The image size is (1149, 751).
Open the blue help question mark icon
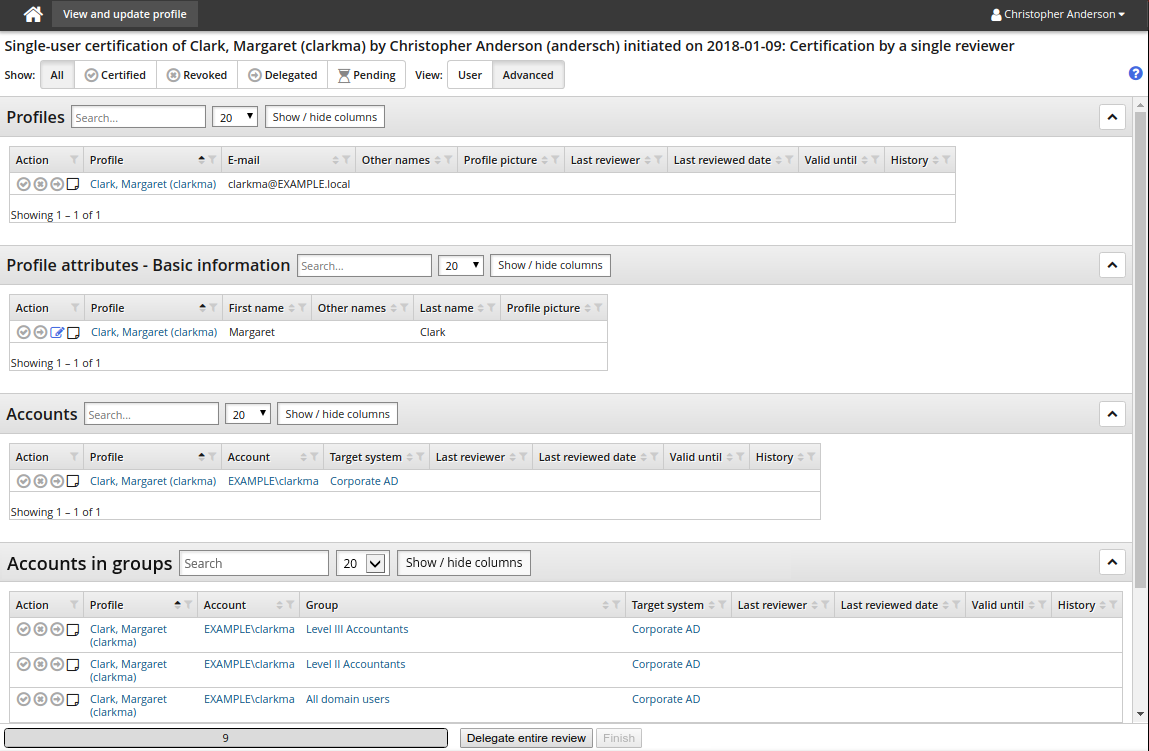tap(1135, 73)
